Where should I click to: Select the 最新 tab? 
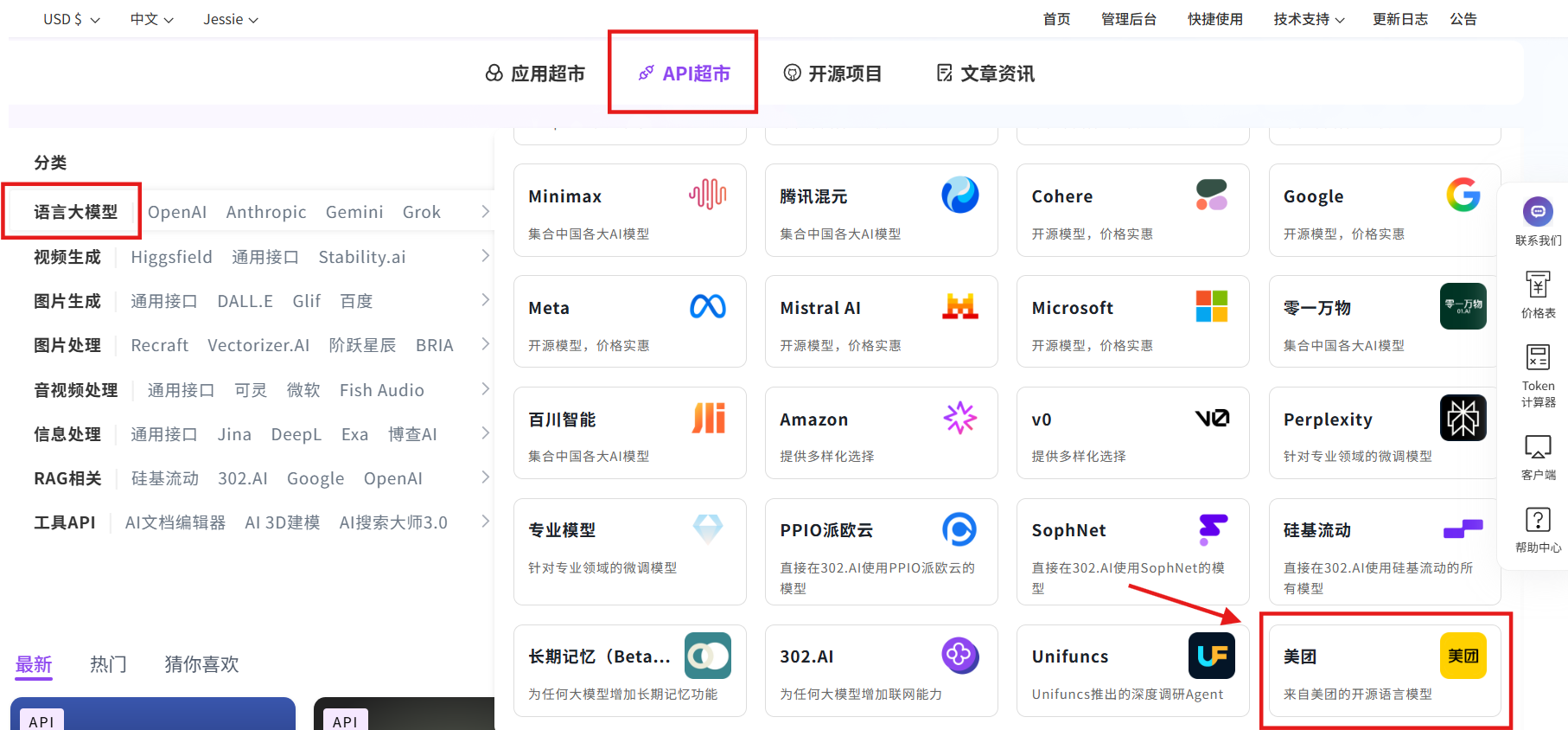click(x=34, y=664)
